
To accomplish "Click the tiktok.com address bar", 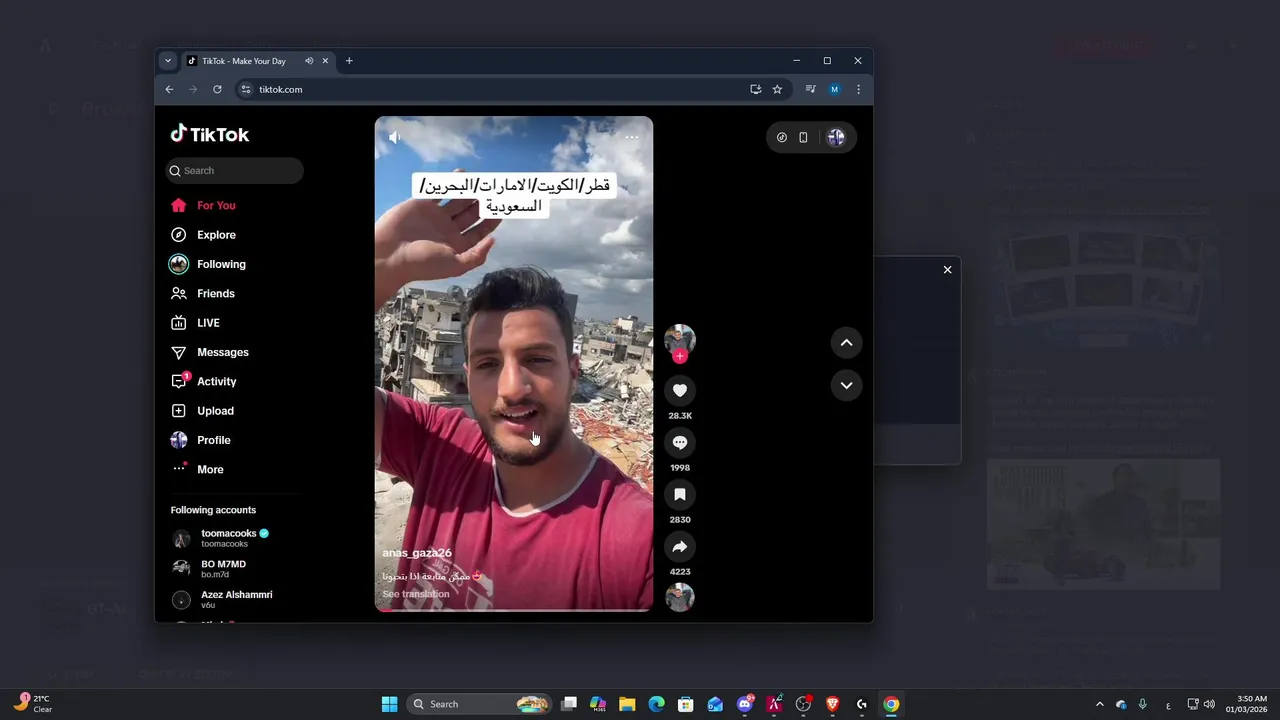I will point(500,89).
